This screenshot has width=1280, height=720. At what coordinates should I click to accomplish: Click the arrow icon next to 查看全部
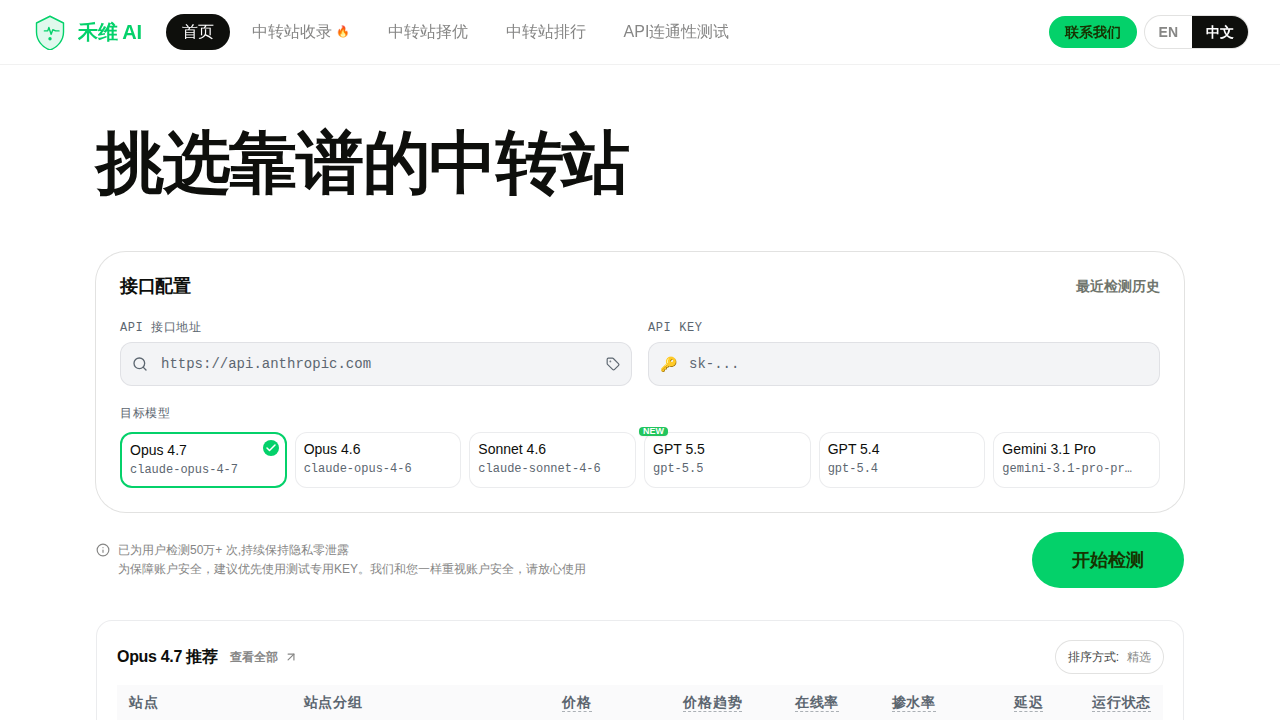(291, 657)
